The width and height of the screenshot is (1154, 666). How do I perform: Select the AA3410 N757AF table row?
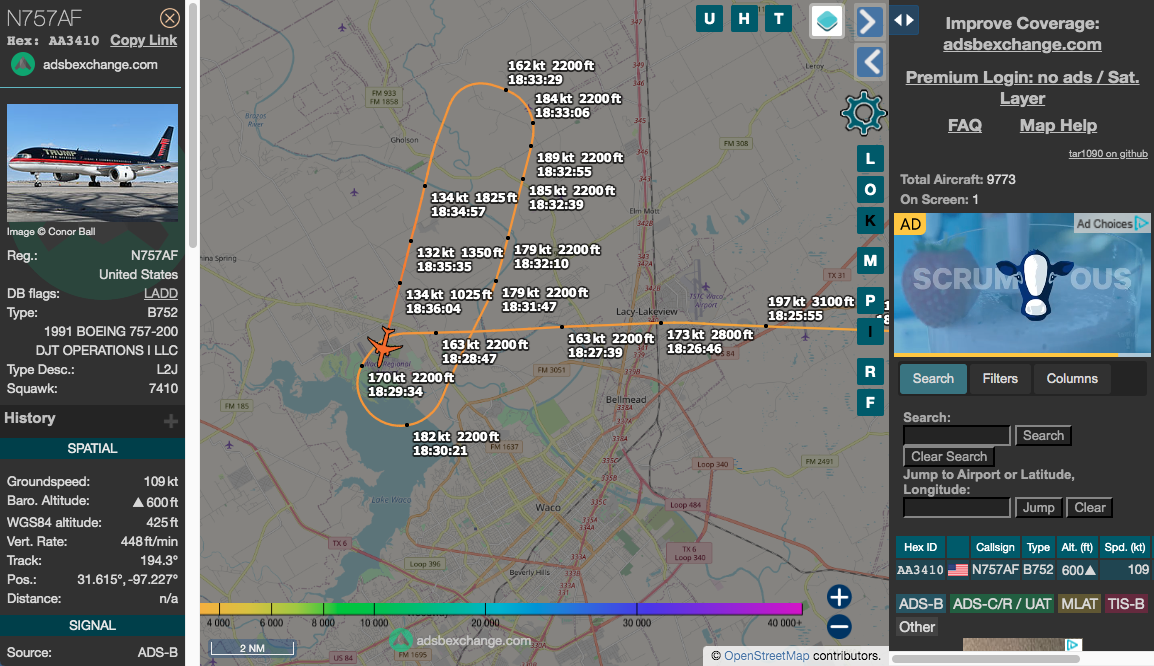tap(1022, 570)
